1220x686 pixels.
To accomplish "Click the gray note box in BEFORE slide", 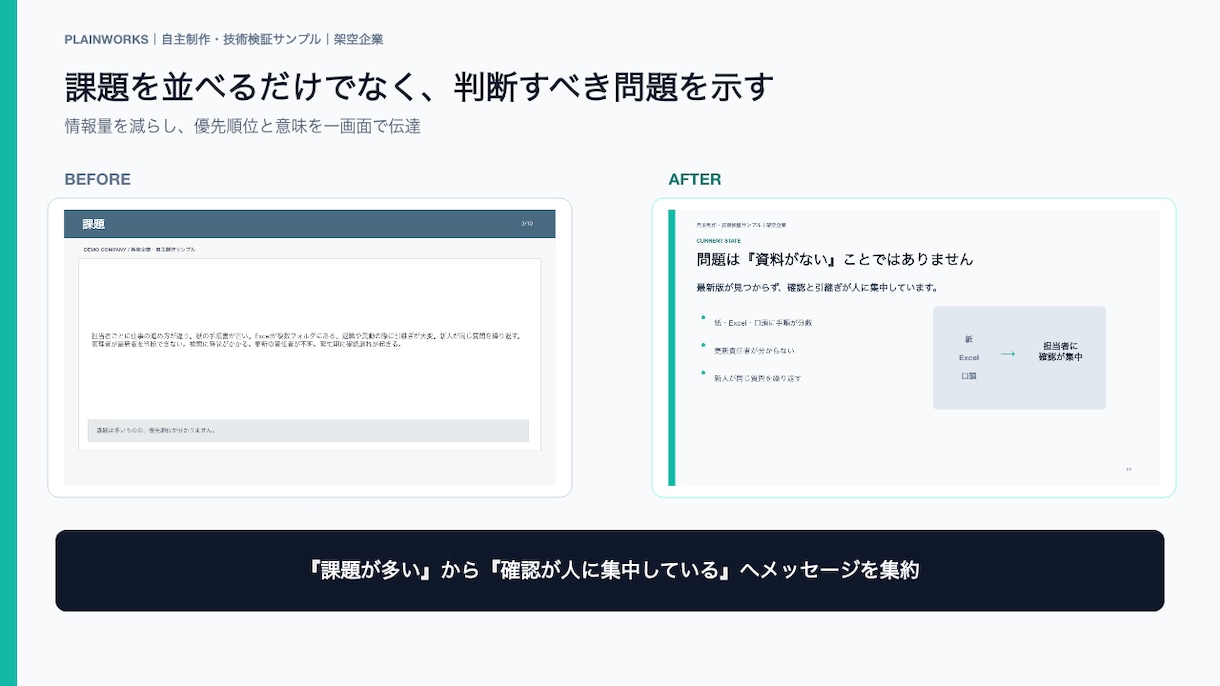I will [x=308, y=431].
